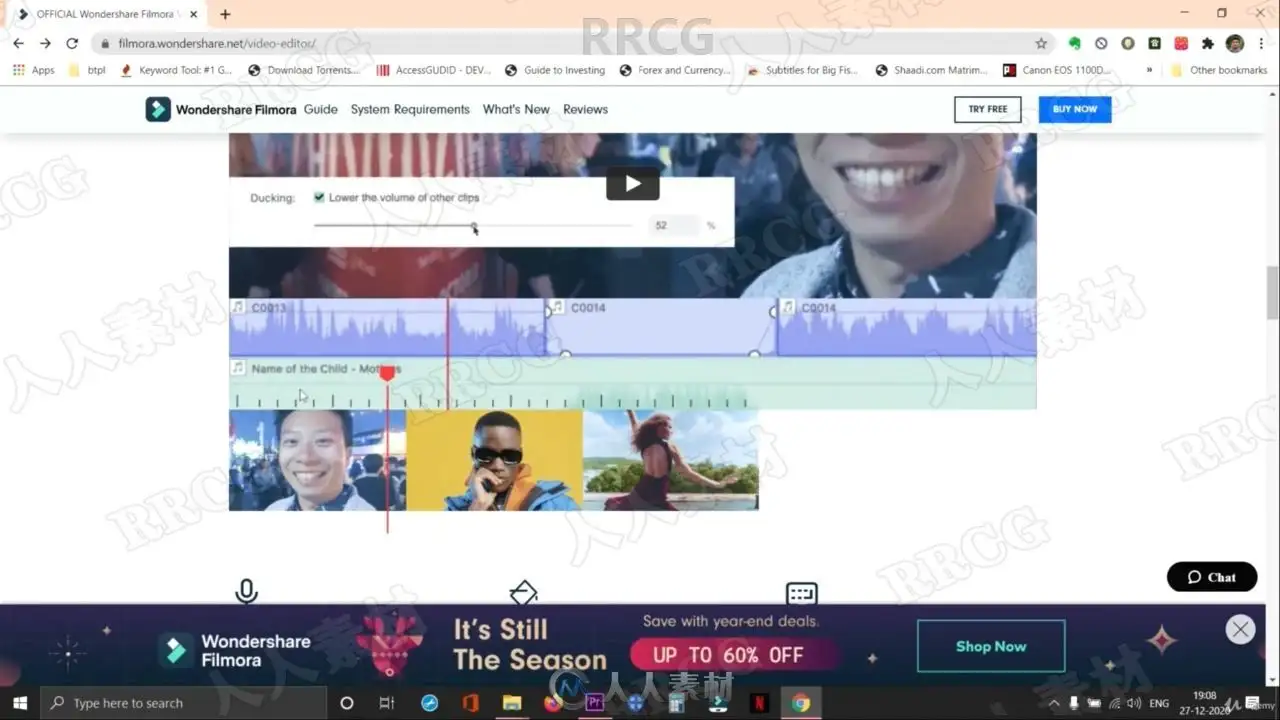Viewport: 1280px width, 720px height.
Task: Open the Other bookmarks folder
Action: [1218, 70]
